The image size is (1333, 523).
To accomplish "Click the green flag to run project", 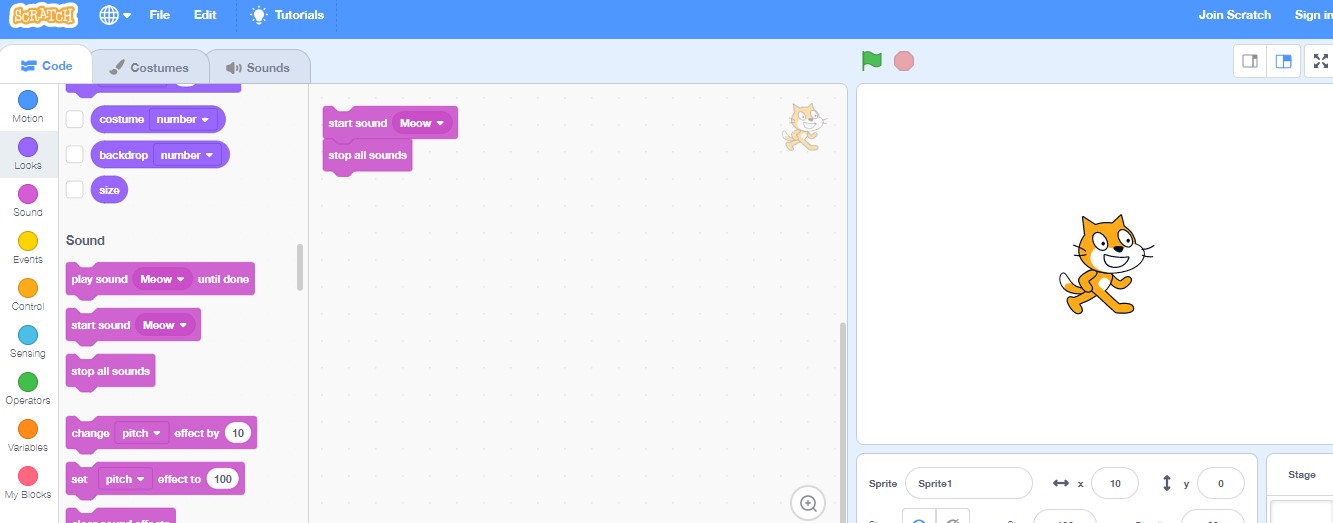I will click(872, 61).
